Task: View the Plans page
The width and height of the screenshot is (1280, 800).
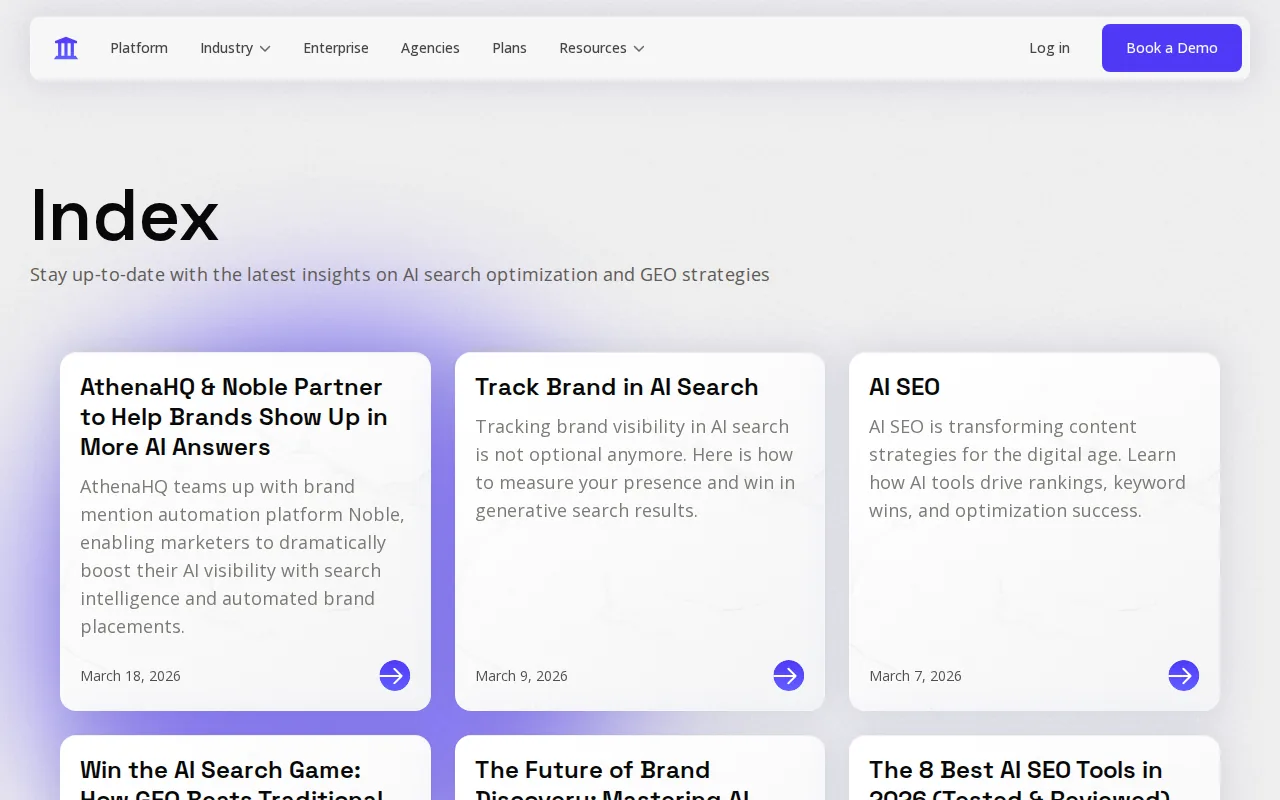Action: click(x=509, y=48)
